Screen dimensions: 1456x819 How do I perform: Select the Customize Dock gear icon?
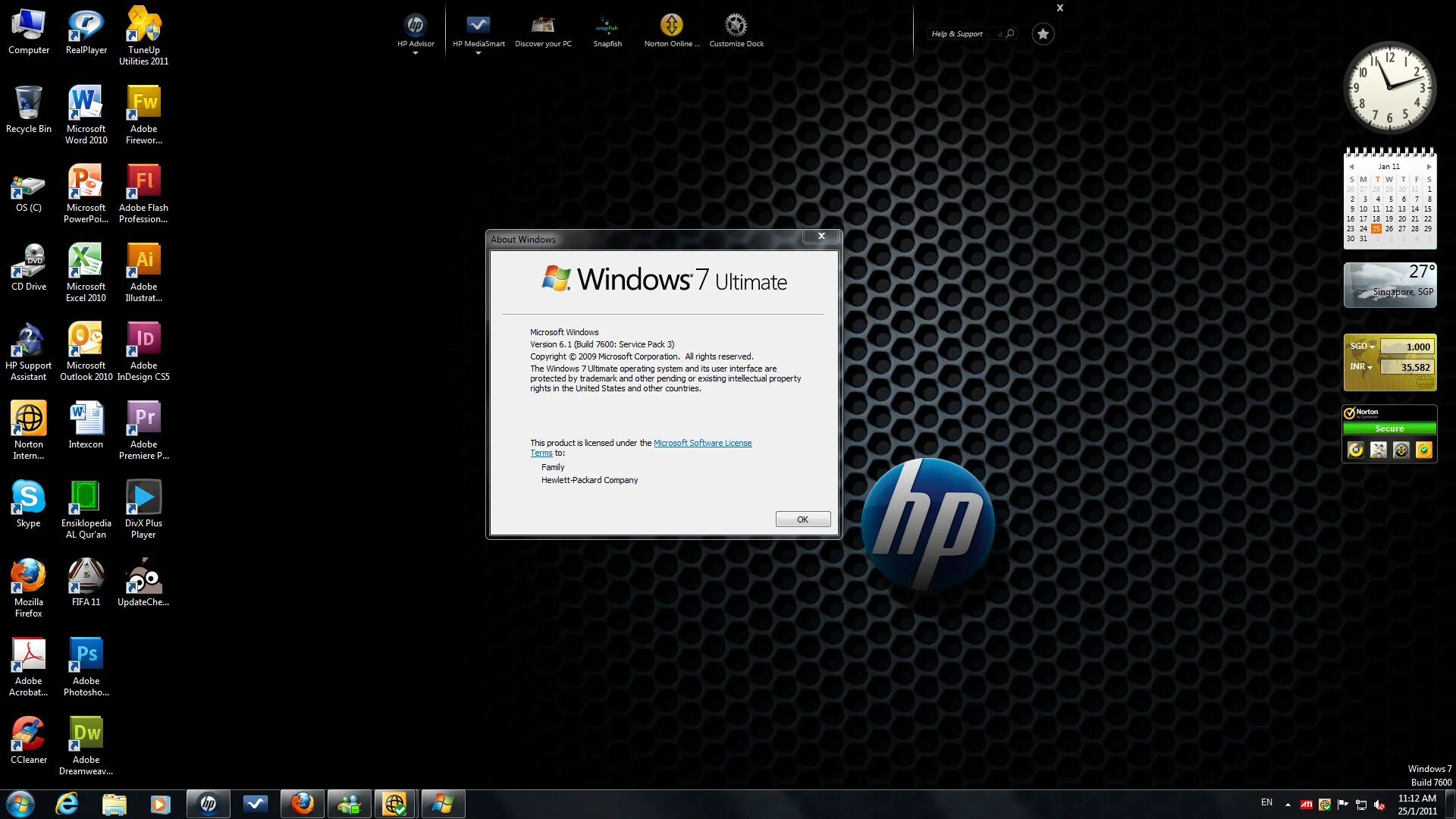point(735,24)
